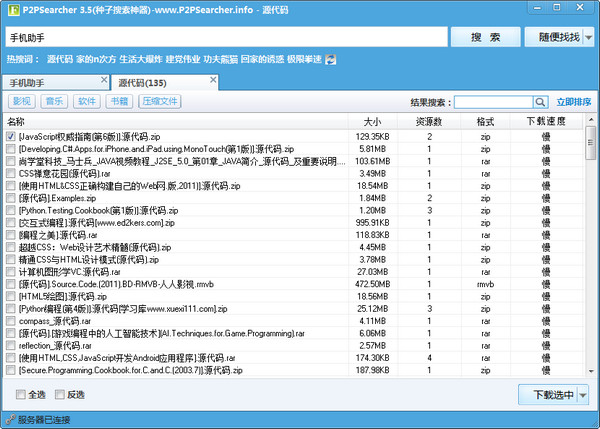This screenshot has width=600, height=429.
Task: Click the 搜索 search button
Action: pos(485,37)
